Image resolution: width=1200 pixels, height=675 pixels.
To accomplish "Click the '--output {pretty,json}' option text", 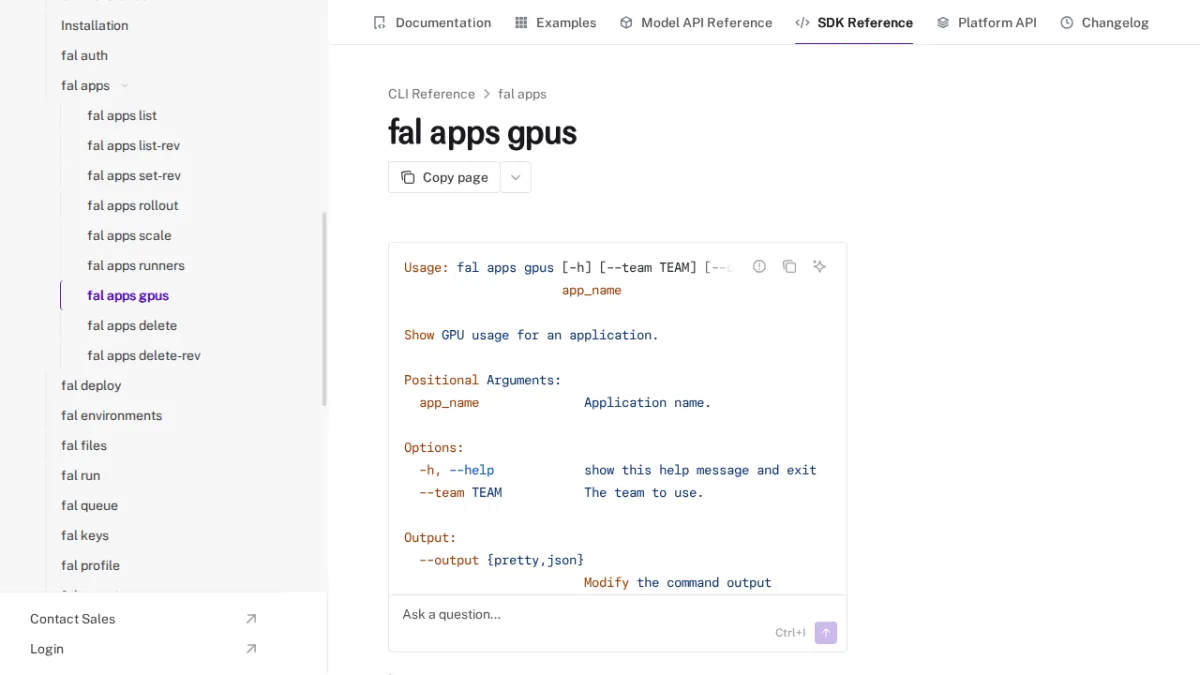I will 501,560.
